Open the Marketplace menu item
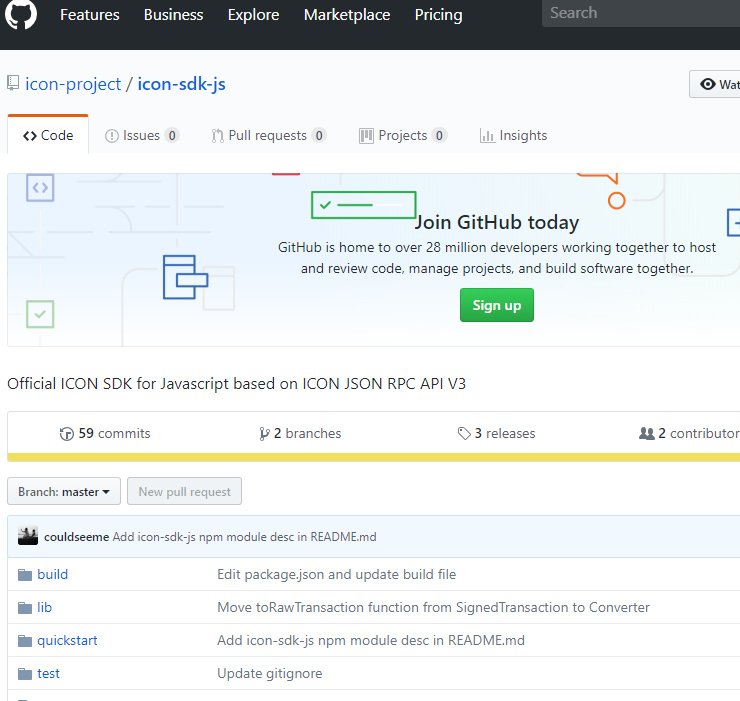This screenshot has height=701, width=740. coord(347,15)
